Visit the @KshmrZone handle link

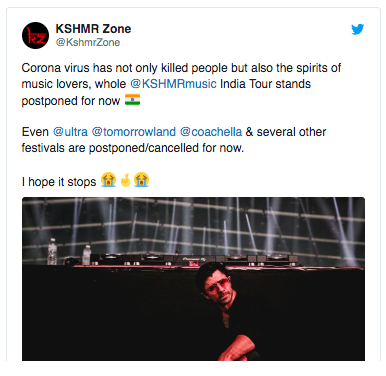[x=88, y=42]
